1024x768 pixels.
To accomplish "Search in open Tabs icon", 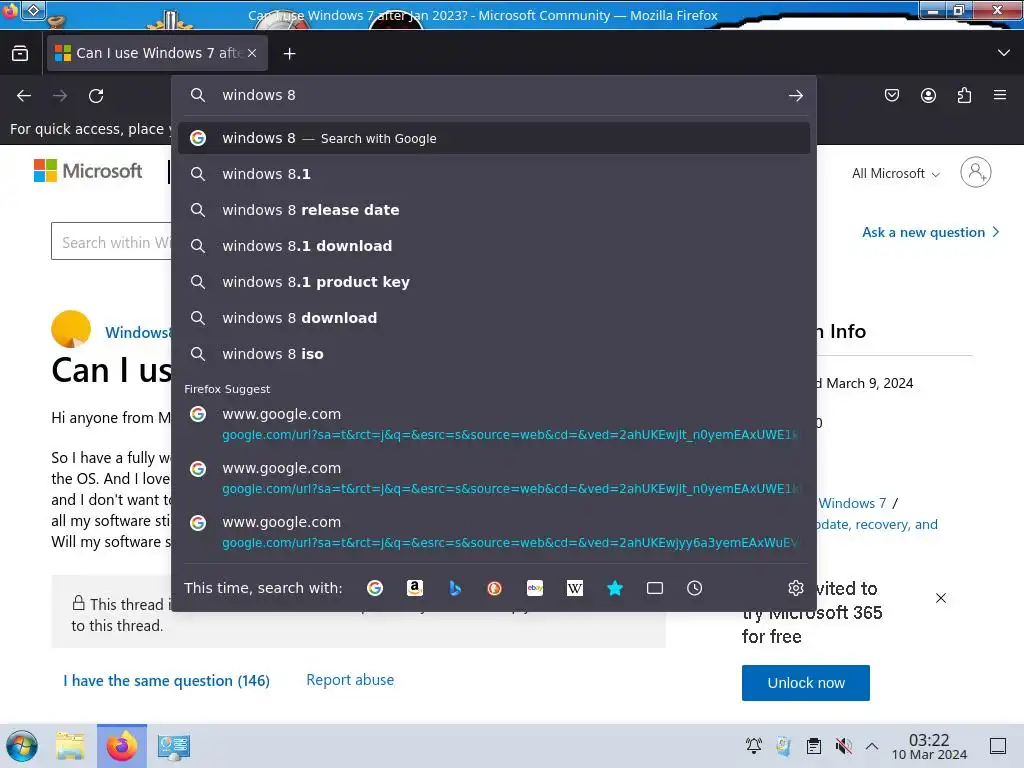I will coord(655,588).
